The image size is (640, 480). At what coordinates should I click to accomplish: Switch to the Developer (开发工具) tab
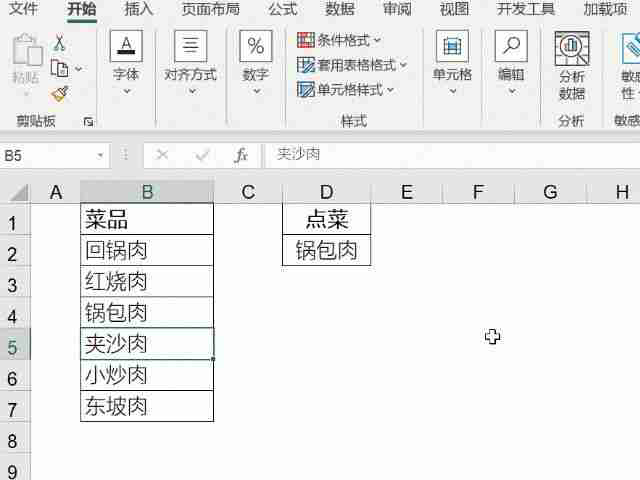click(x=526, y=9)
